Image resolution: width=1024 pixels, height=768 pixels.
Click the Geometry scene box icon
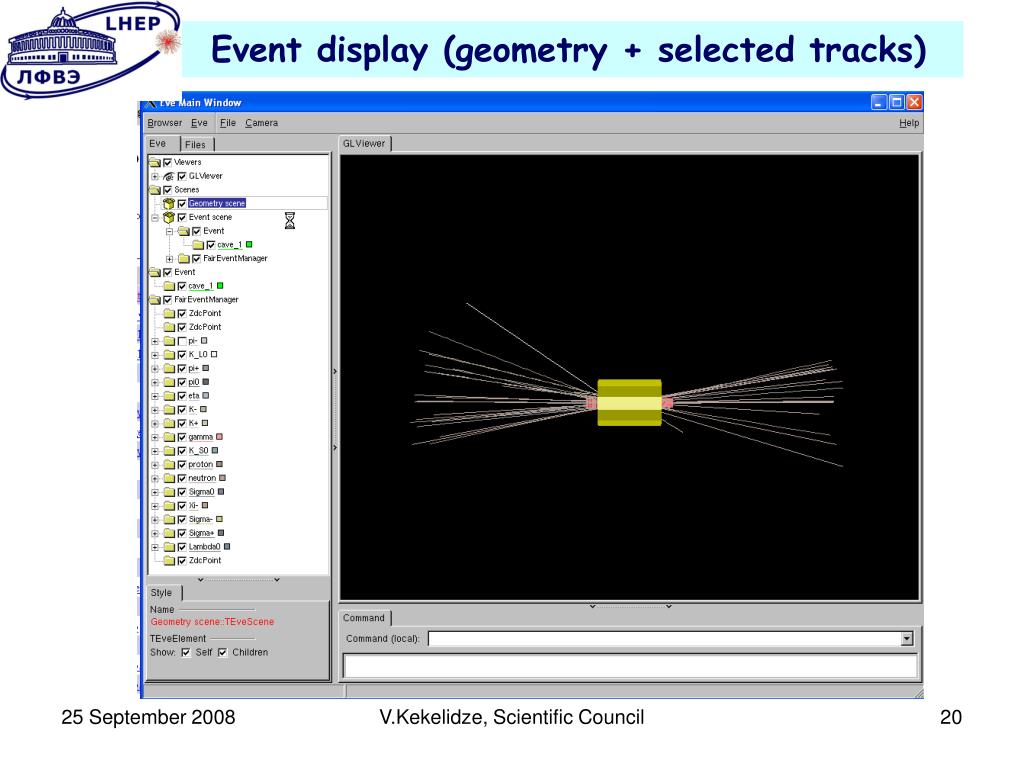click(168, 204)
